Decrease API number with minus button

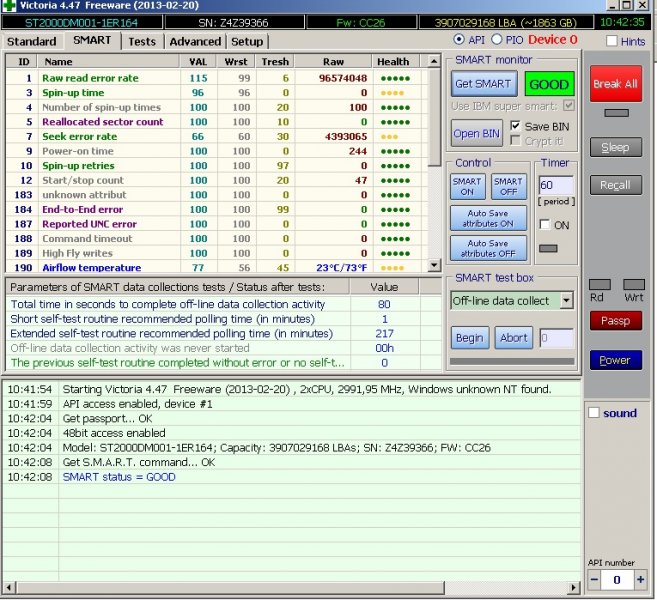(594, 580)
